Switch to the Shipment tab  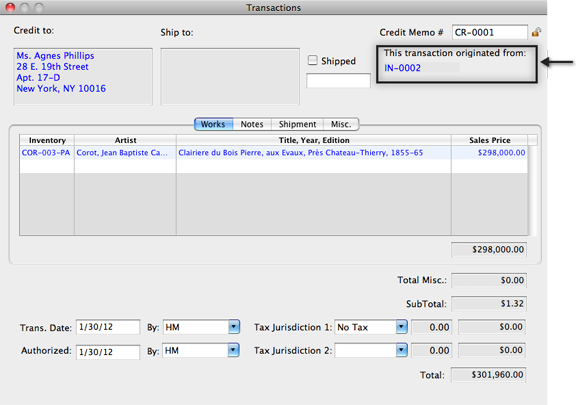pyautogui.click(x=297, y=124)
